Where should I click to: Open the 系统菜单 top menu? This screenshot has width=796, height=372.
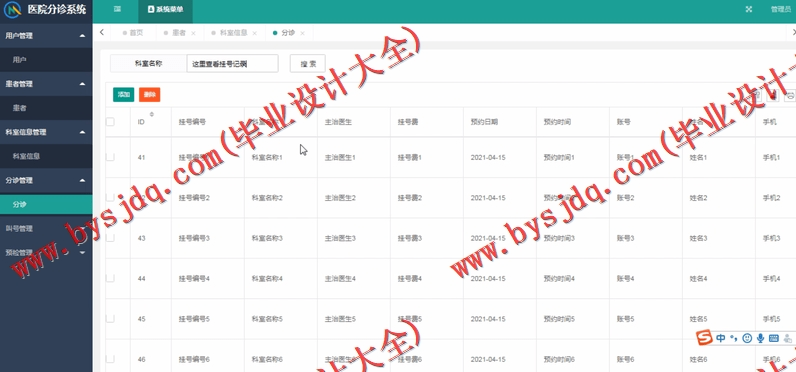pos(165,9)
